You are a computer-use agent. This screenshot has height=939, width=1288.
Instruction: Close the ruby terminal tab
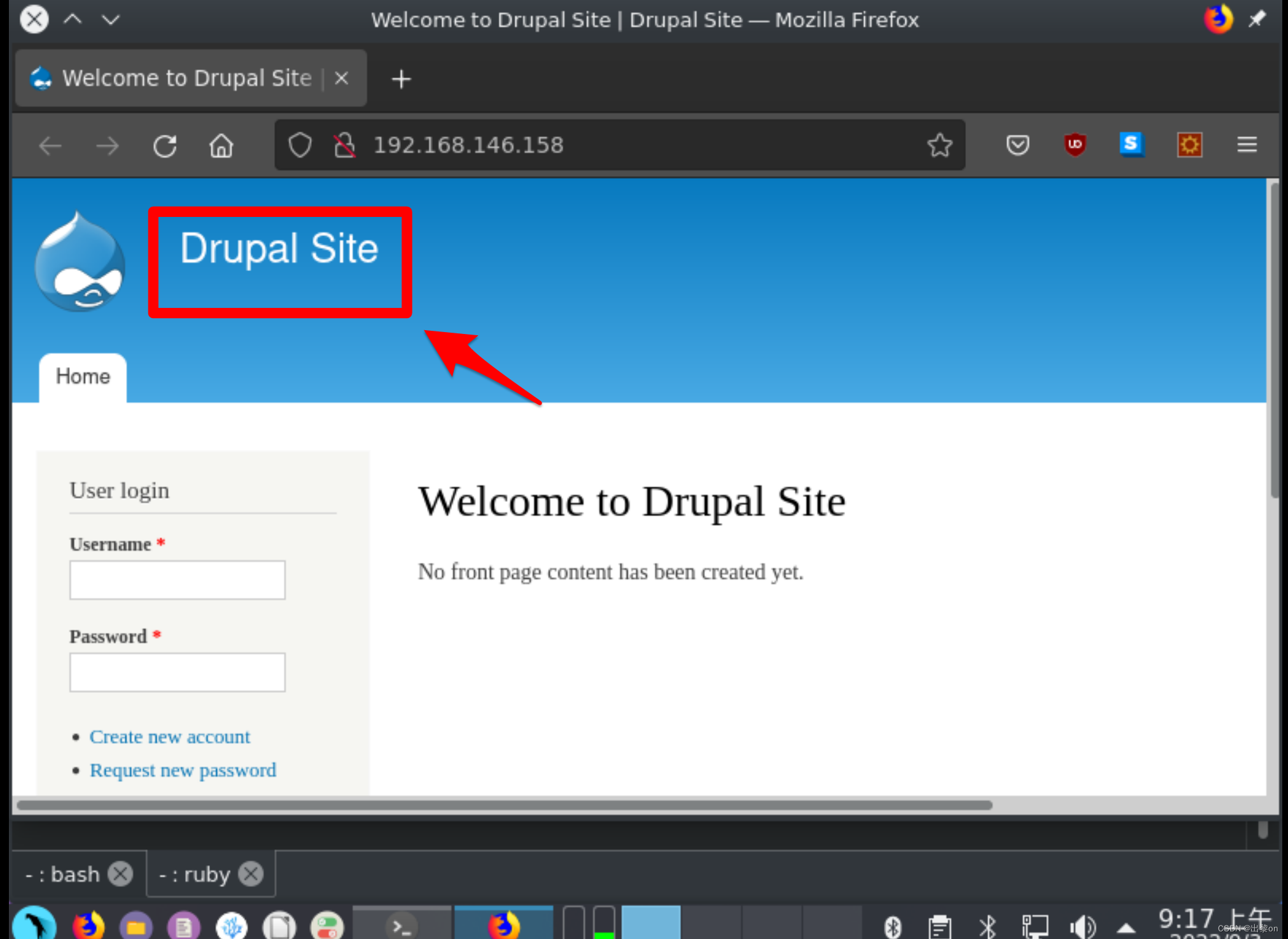[x=251, y=874]
